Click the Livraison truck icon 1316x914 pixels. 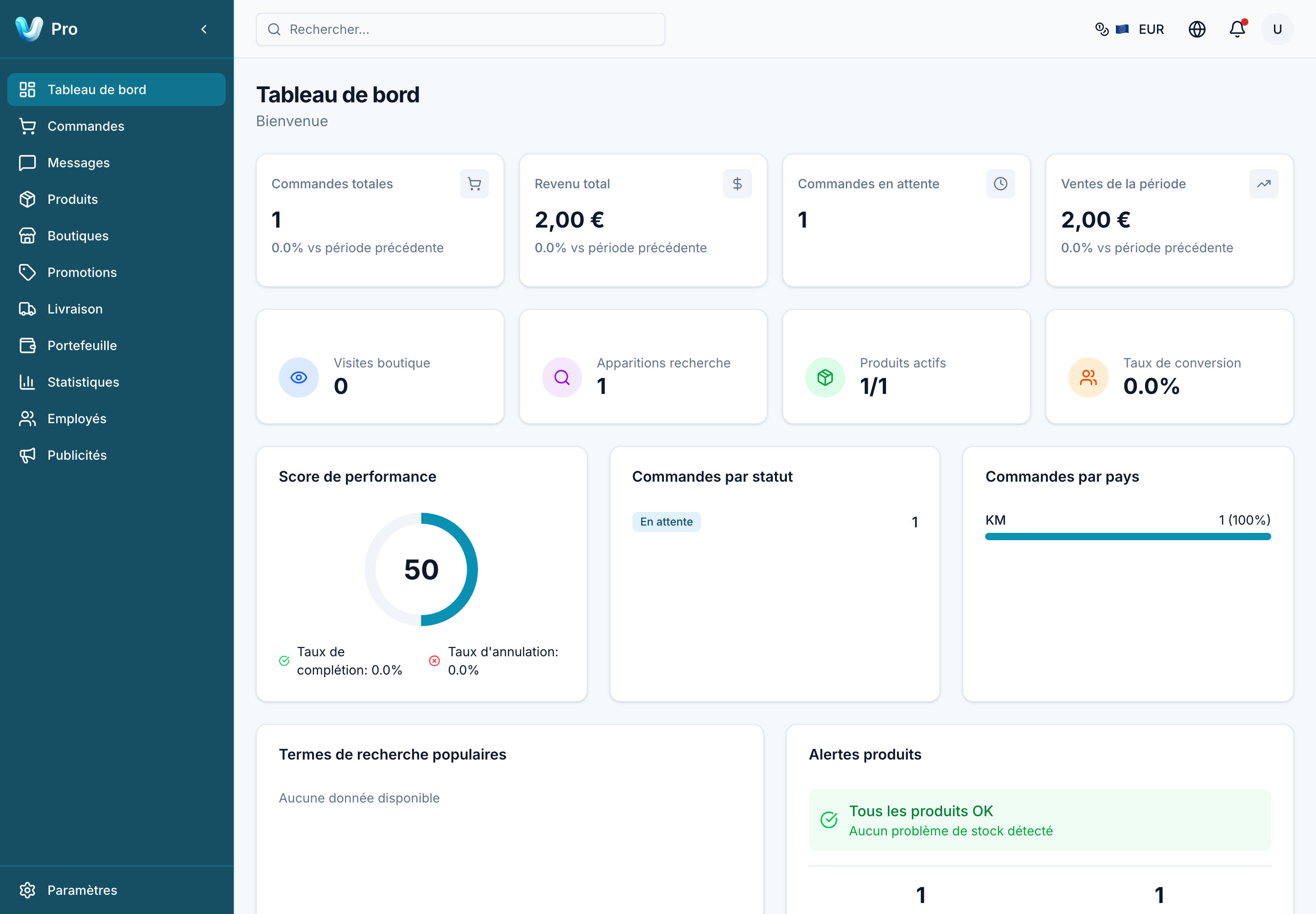pyautogui.click(x=27, y=309)
